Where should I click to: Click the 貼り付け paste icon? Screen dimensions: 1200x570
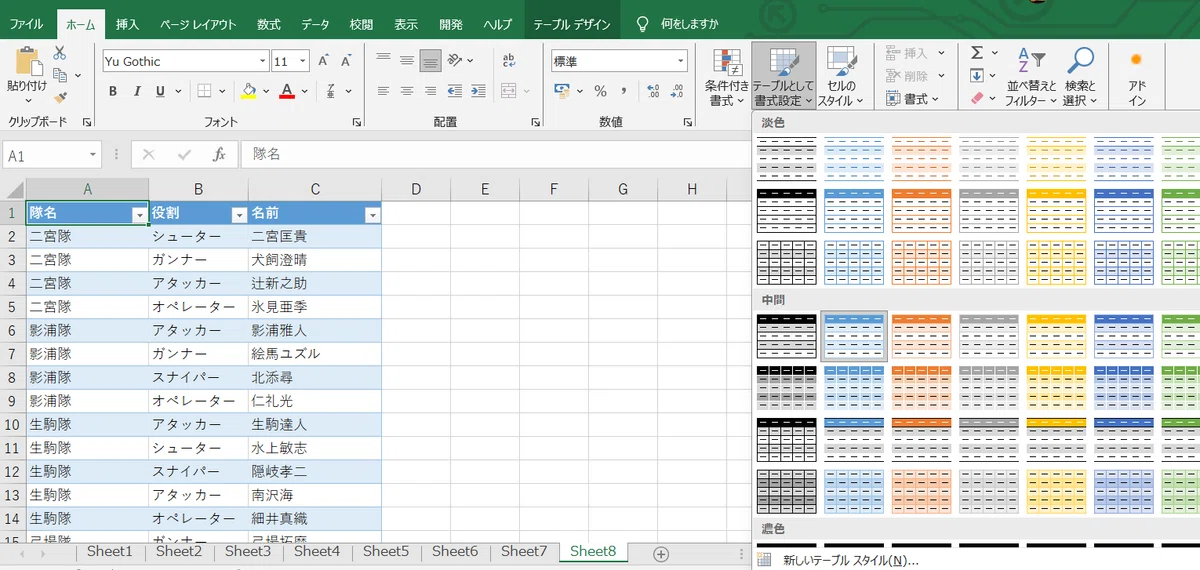coord(27,62)
